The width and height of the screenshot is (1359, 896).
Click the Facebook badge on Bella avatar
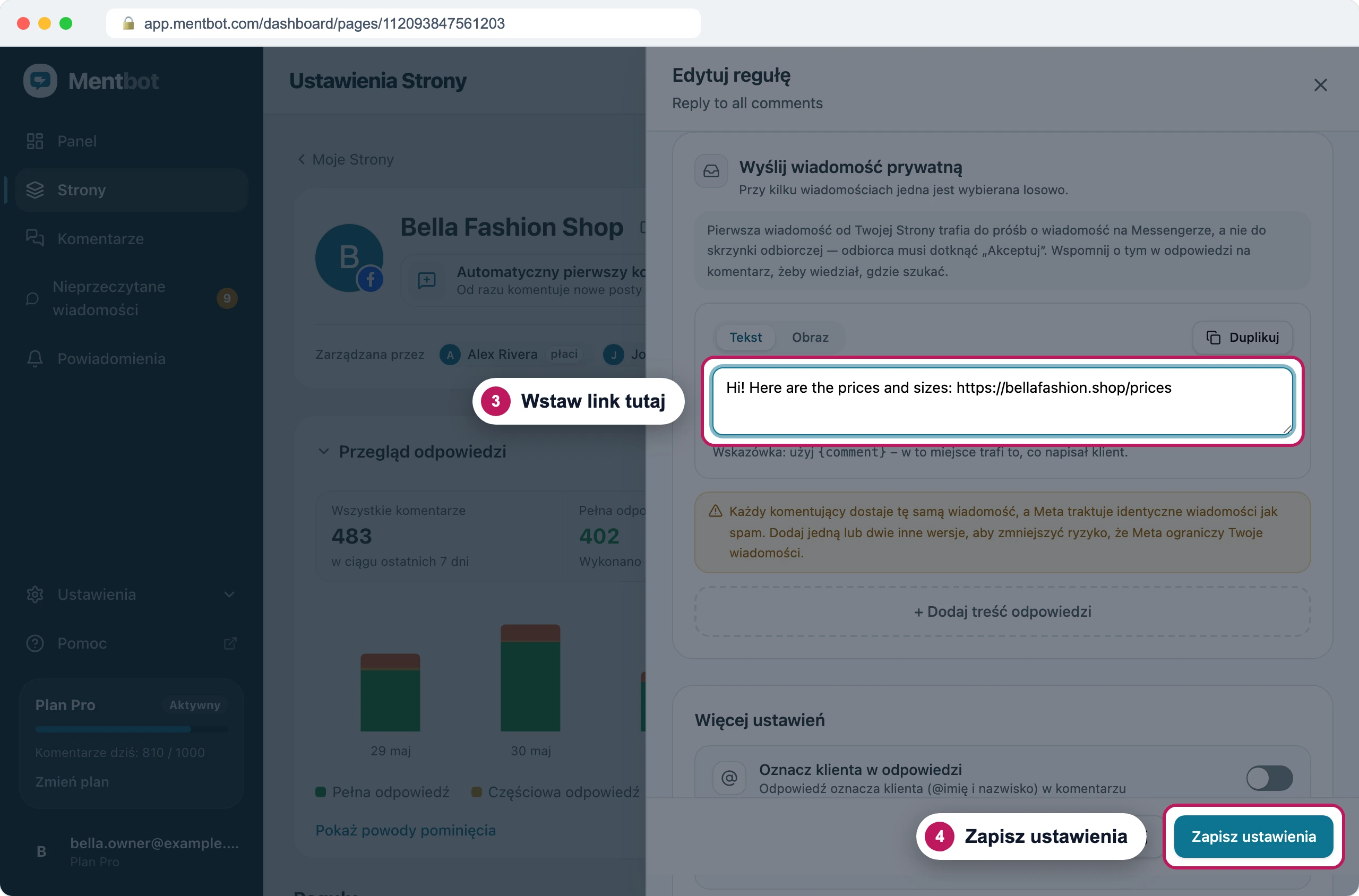(x=371, y=279)
